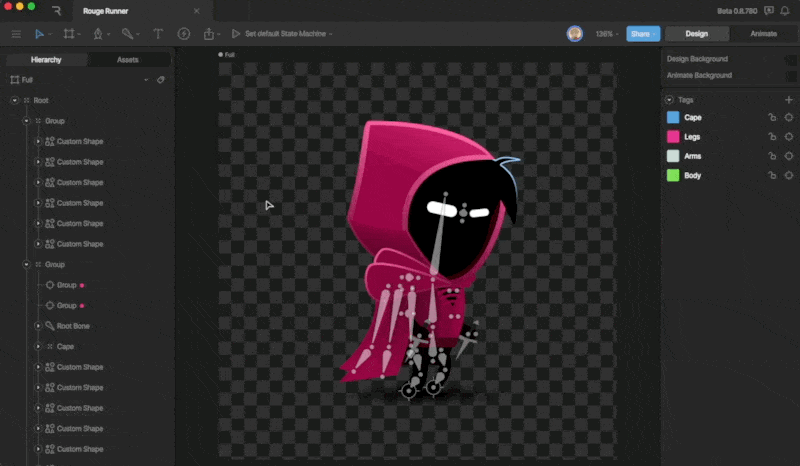This screenshot has width=800, height=466.
Task: Click the gray Arms tag swatch
Action: [x=673, y=156]
